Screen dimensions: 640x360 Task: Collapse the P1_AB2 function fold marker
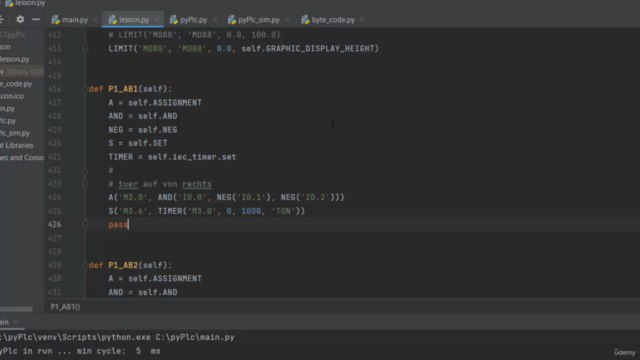click(x=85, y=265)
